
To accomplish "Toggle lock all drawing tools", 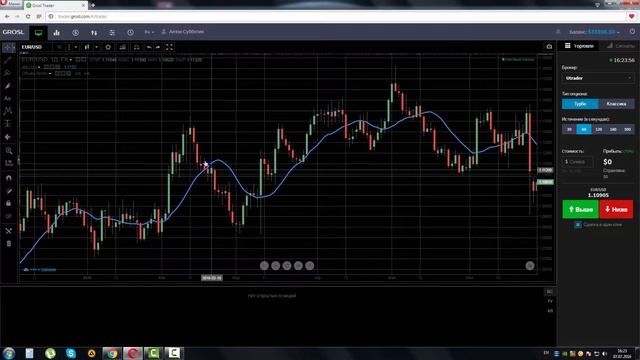I will click(9, 203).
